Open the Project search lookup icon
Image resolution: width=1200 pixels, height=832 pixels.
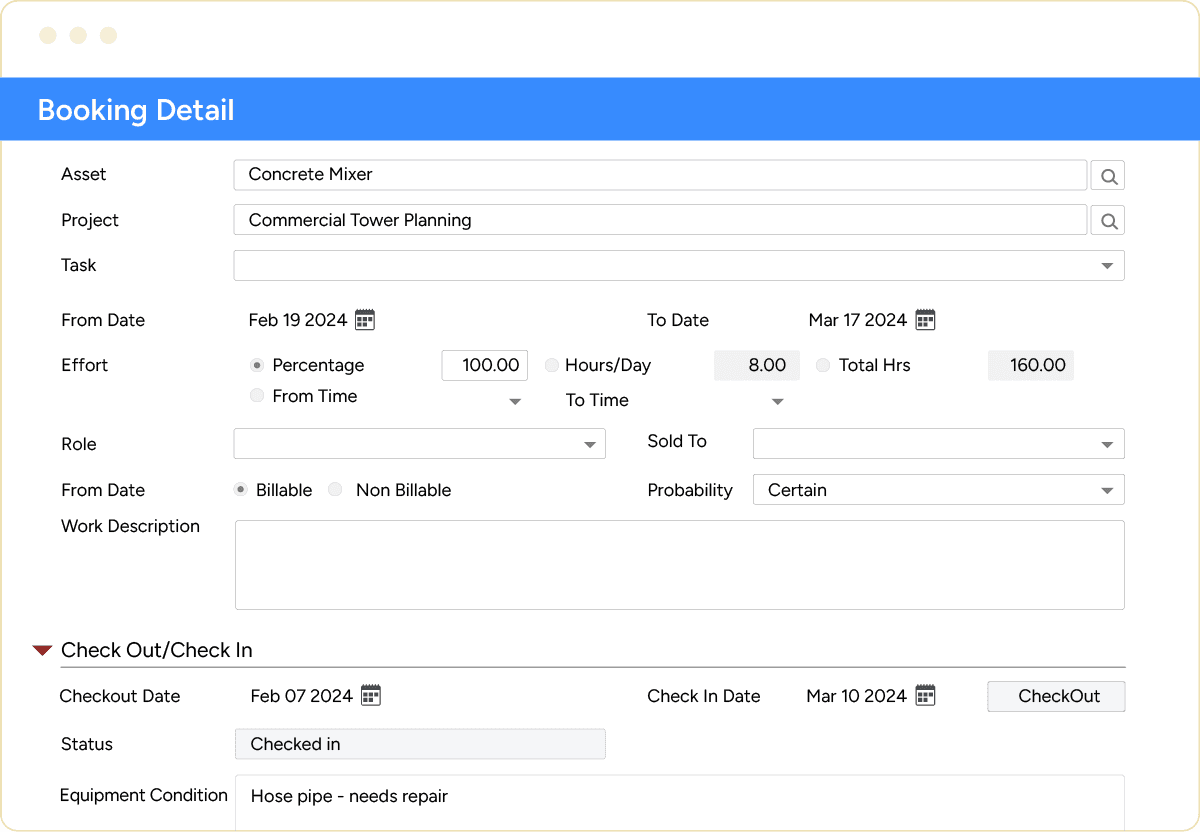pos(1107,220)
